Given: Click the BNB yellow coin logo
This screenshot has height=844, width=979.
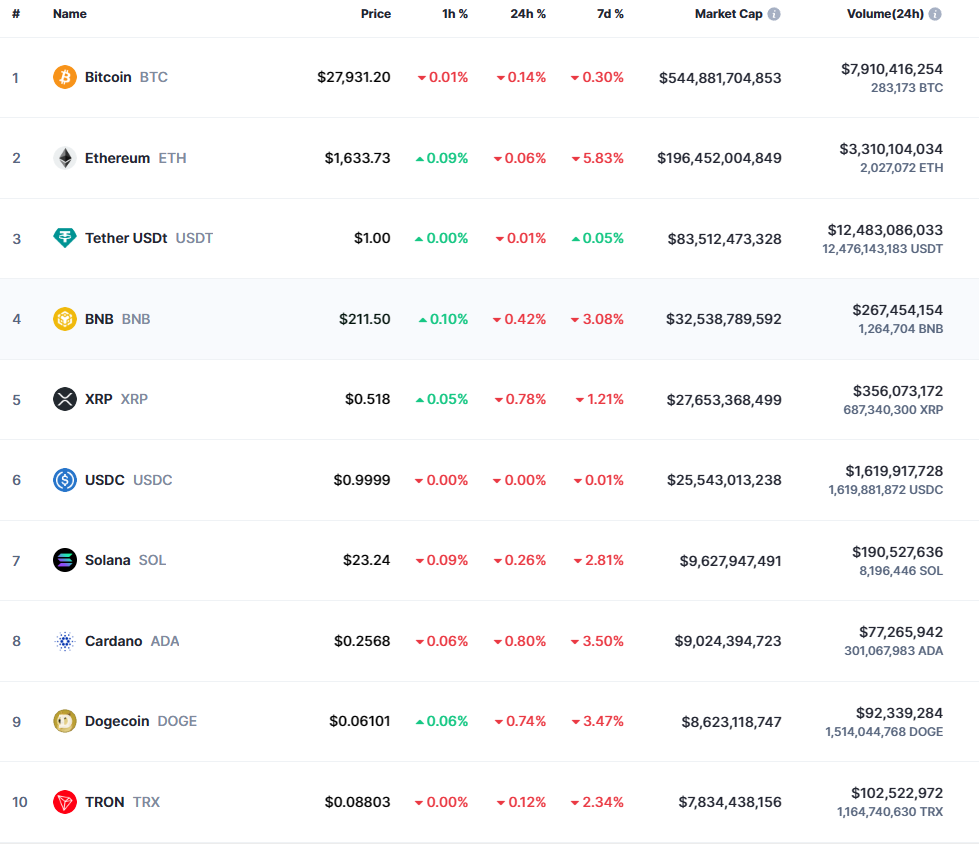Looking at the screenshot, I should [x=65, y=319].
